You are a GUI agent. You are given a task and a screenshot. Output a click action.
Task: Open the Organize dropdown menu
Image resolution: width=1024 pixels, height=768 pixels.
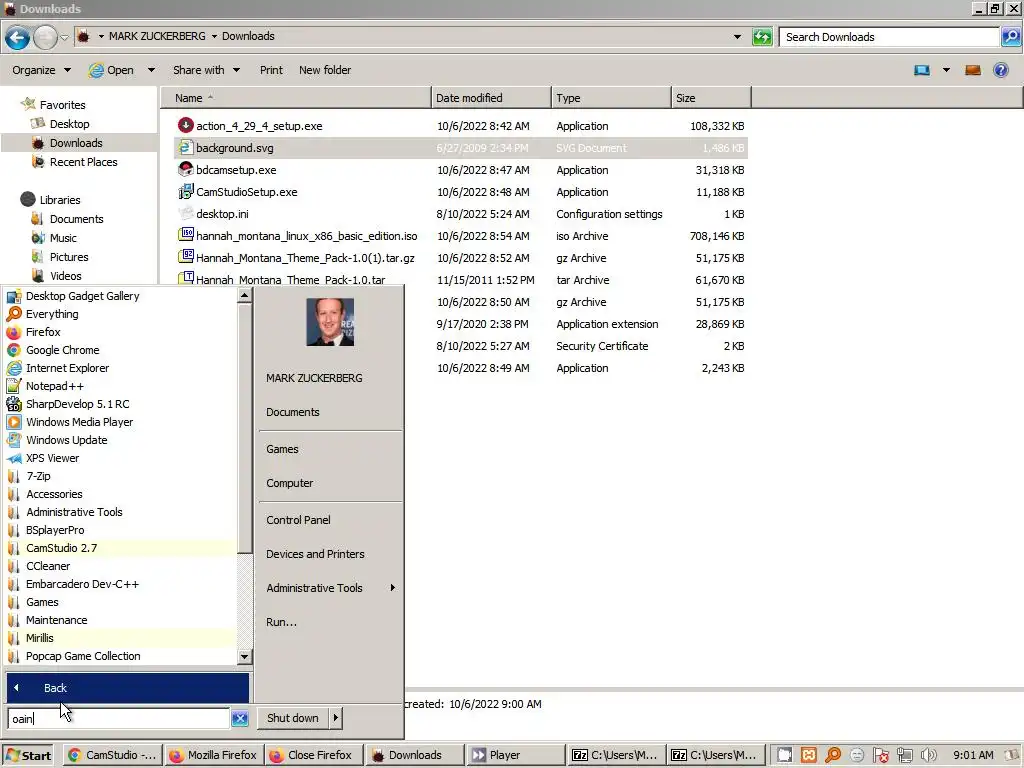click(x=41, y=70)
